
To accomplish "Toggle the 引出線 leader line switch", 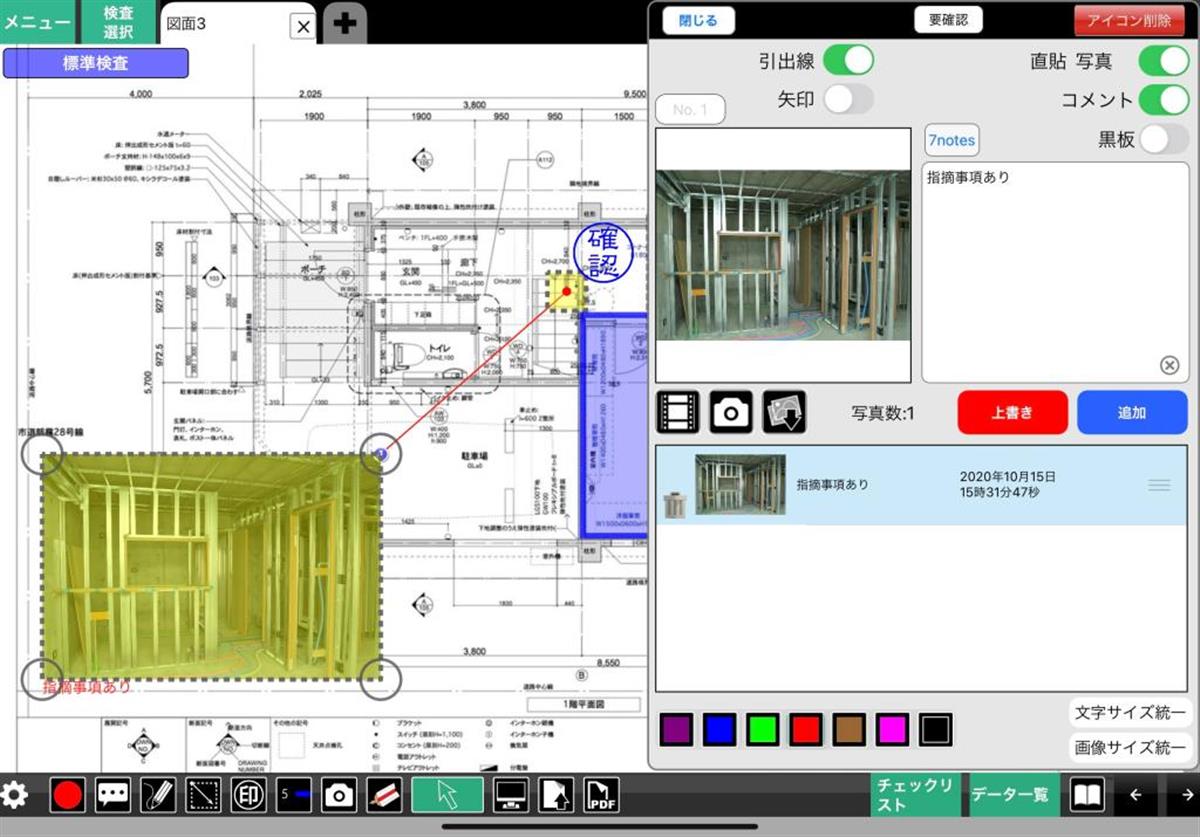I will tap(848, 60).
